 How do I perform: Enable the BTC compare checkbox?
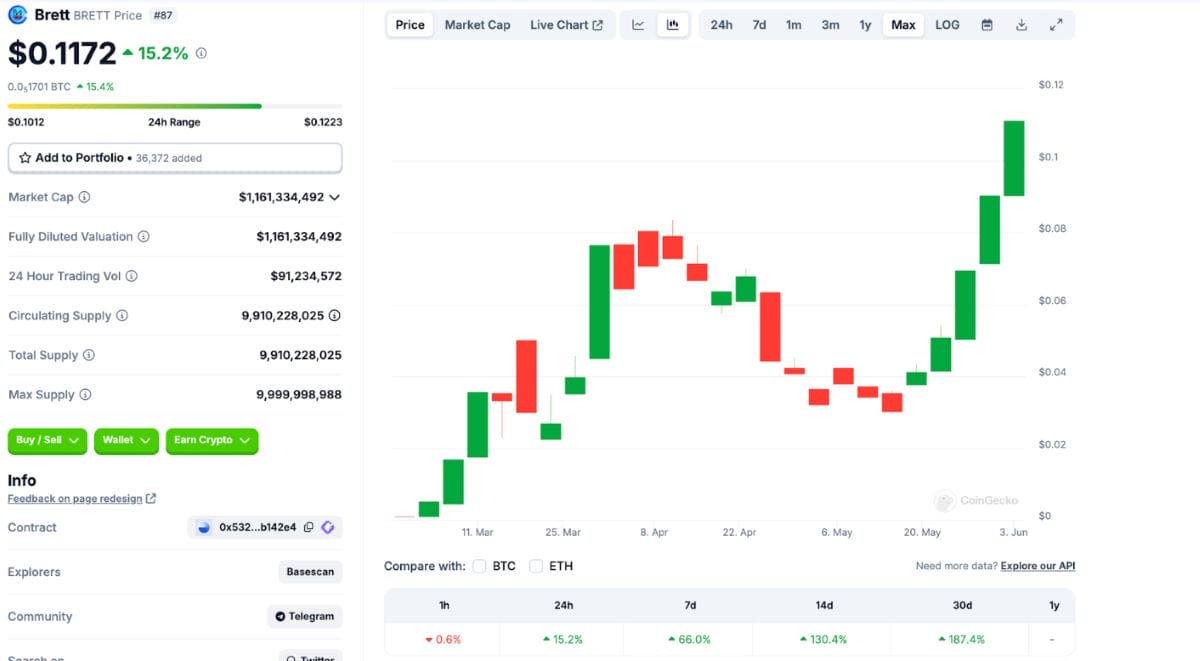tap(479, 566)
